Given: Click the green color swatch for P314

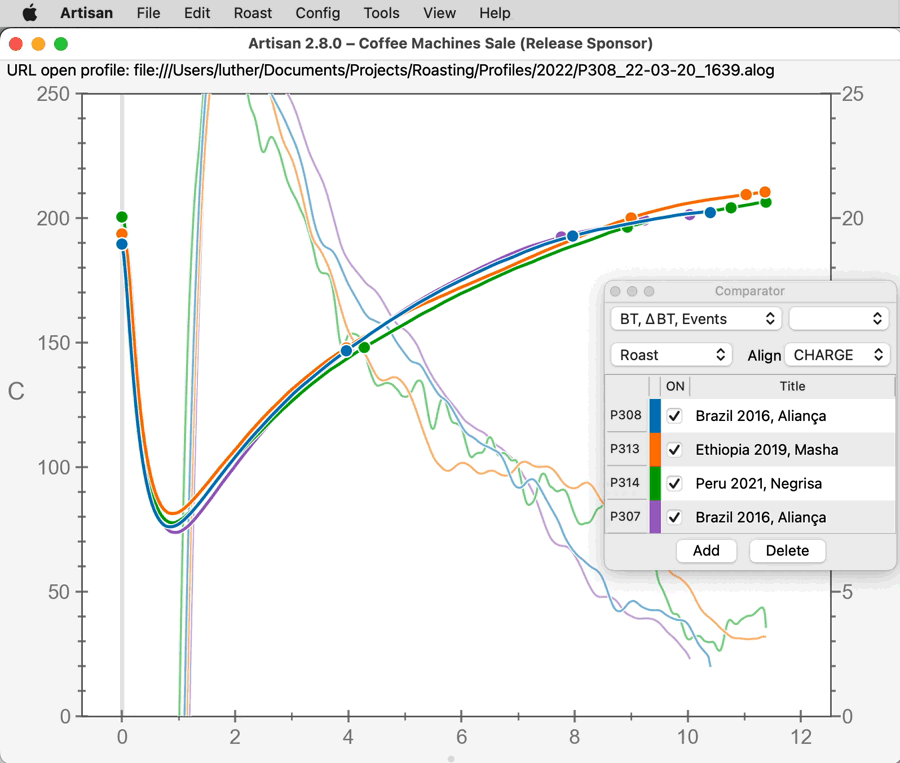Looking at the screenshot, I should coord(655,483).
